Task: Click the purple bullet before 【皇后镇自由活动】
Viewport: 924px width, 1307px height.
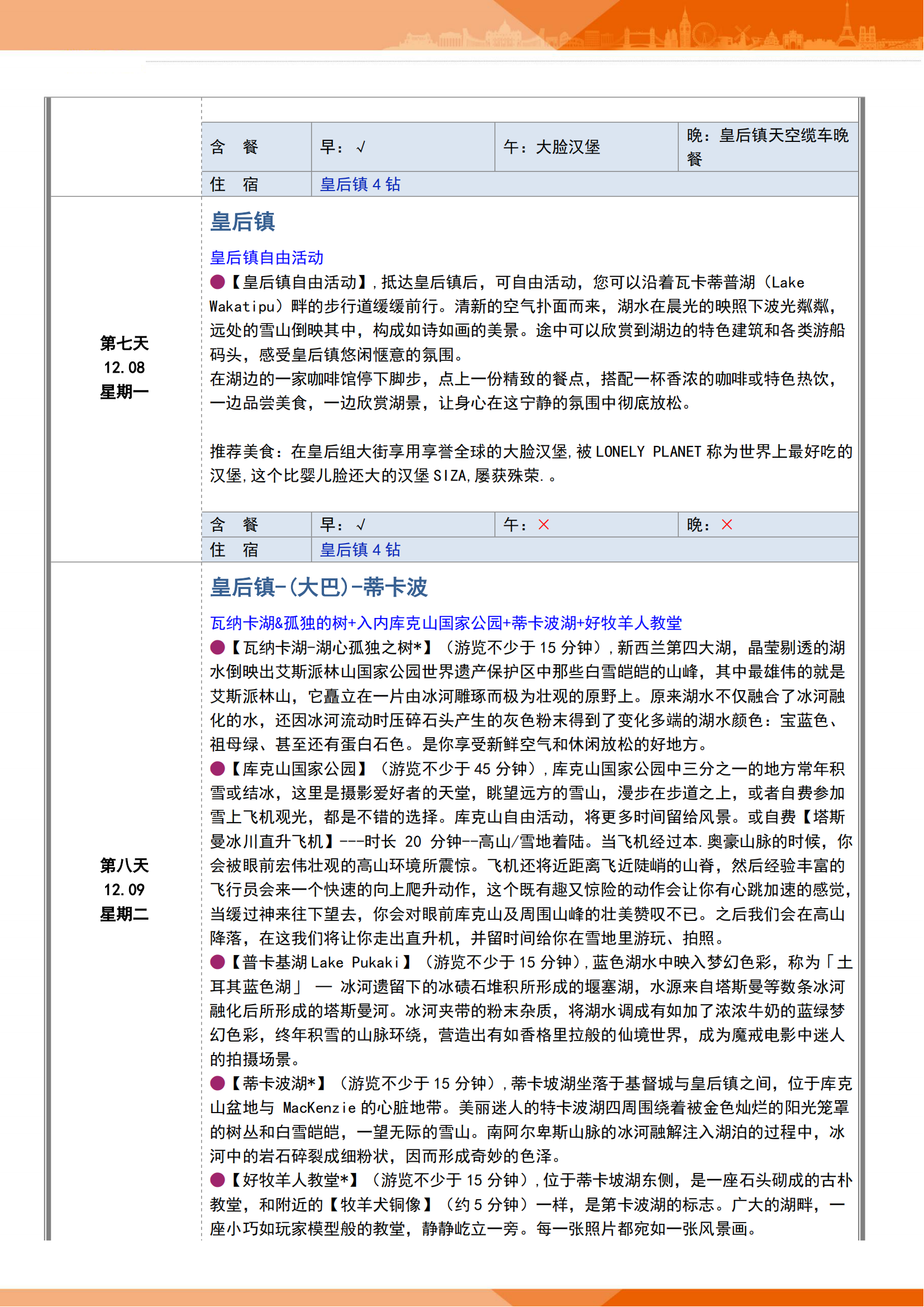Action: point(217,282)
